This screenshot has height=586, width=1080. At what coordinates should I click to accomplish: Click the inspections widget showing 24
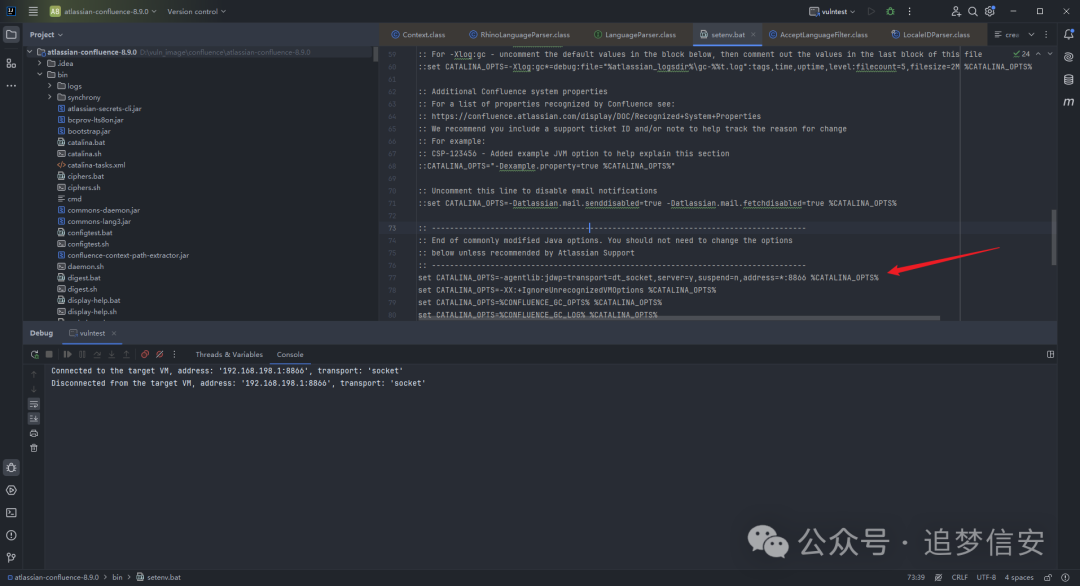pos(1021,54)
